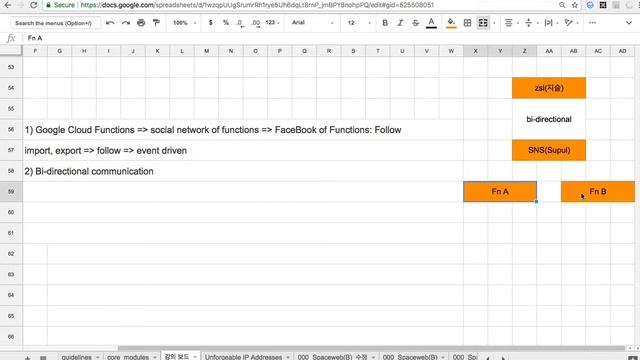
Task: Select the Fn B orange cell
Action: [x=598, y=191]
